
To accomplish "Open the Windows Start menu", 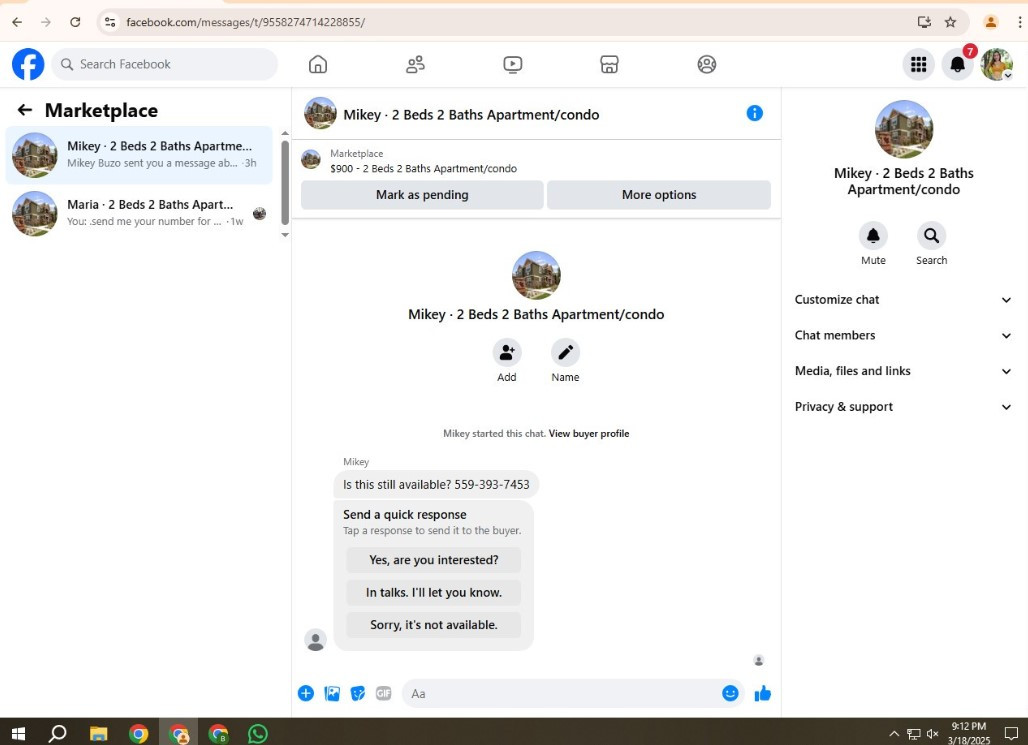I will point(18,733).
